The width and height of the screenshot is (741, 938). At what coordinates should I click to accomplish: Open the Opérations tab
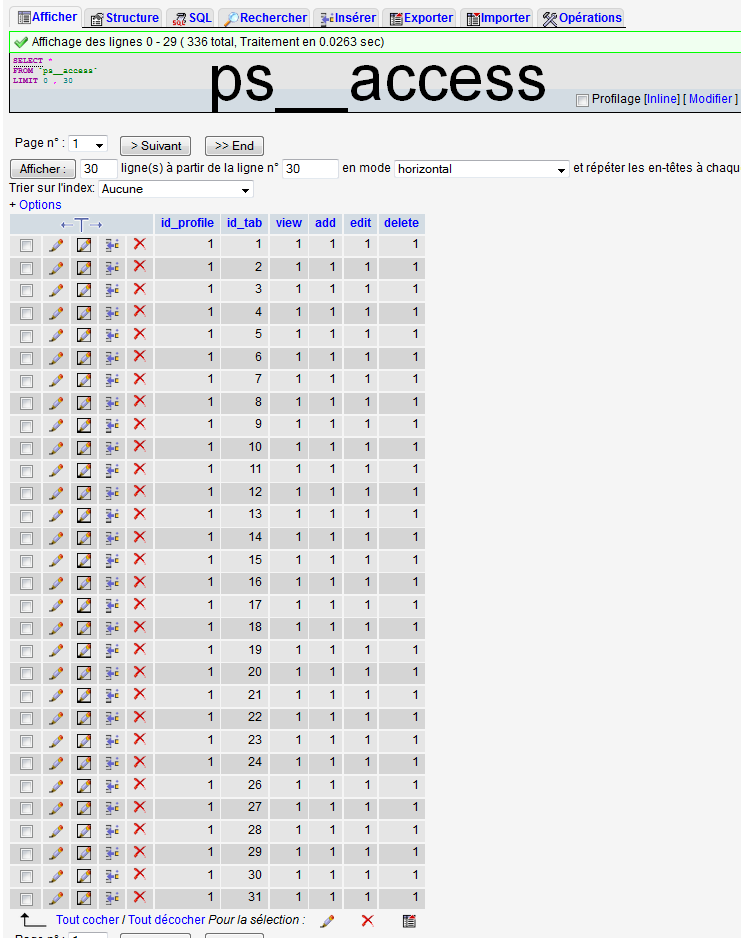582,18
